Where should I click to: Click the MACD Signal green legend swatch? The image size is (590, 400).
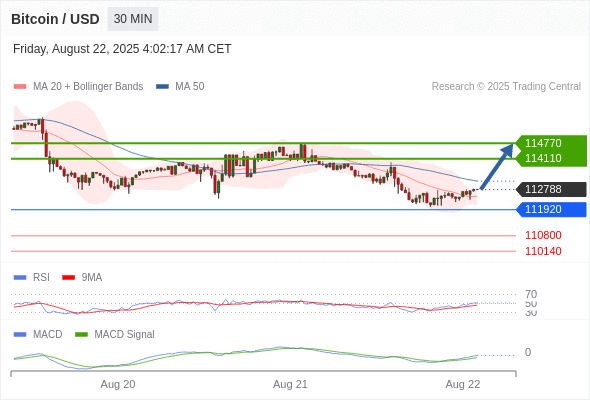(x=81, y=335)
